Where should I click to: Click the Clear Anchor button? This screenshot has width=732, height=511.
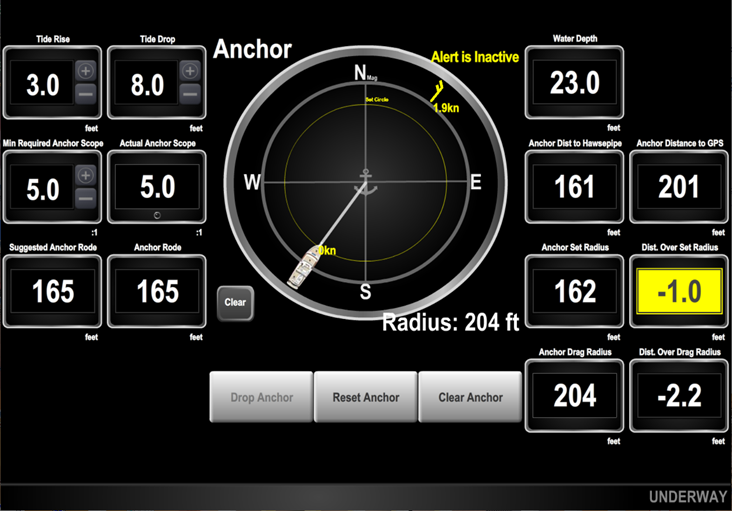tap(470, 397)
